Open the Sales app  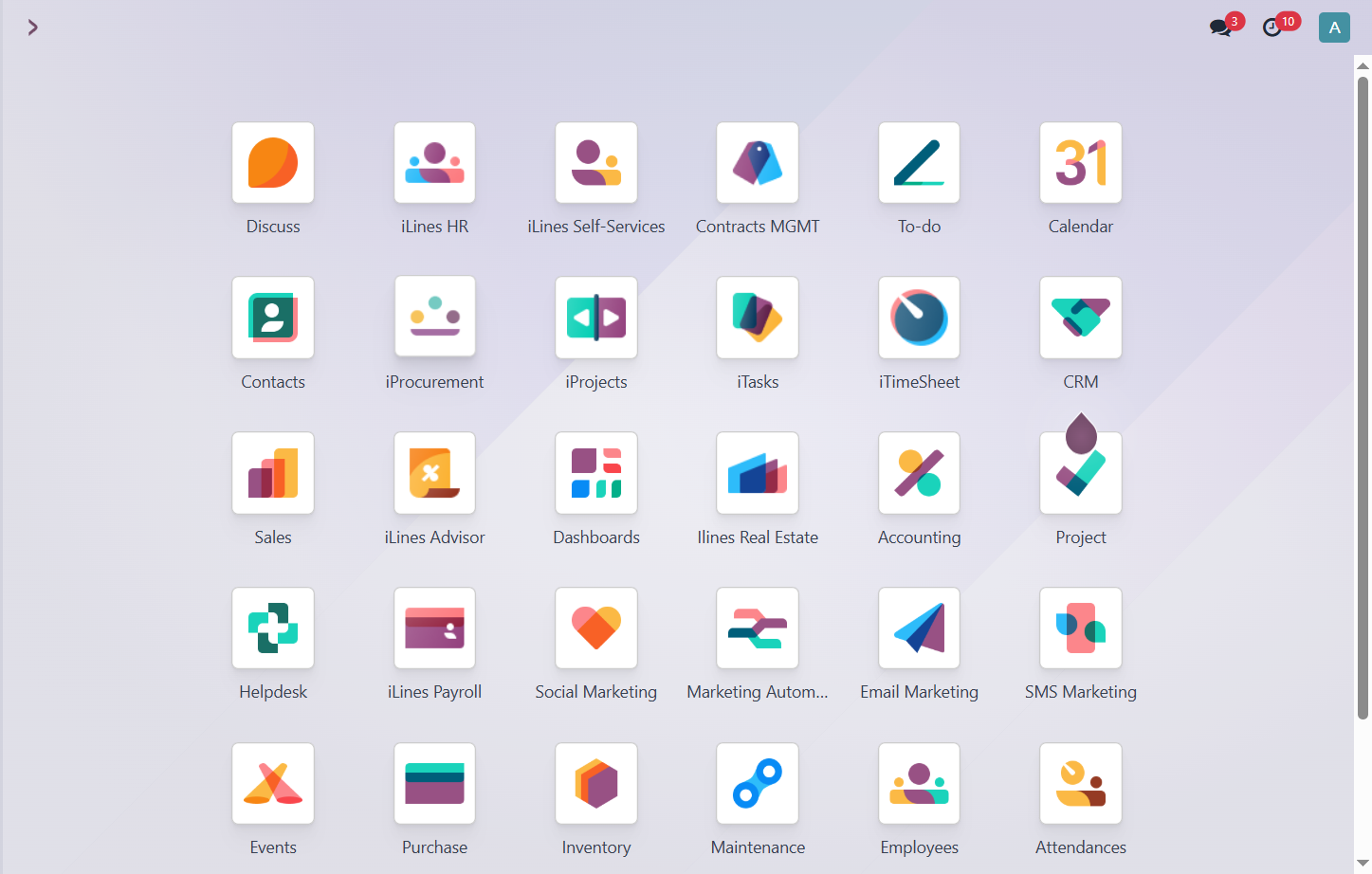tap(273, 473)
